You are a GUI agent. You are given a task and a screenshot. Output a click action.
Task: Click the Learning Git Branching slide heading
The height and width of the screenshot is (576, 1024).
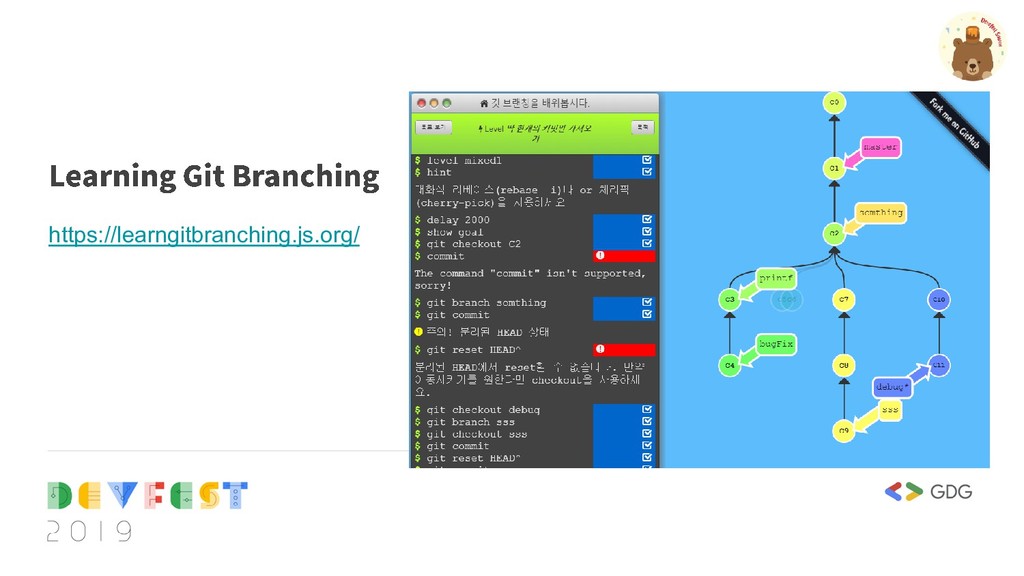(214, 176)
